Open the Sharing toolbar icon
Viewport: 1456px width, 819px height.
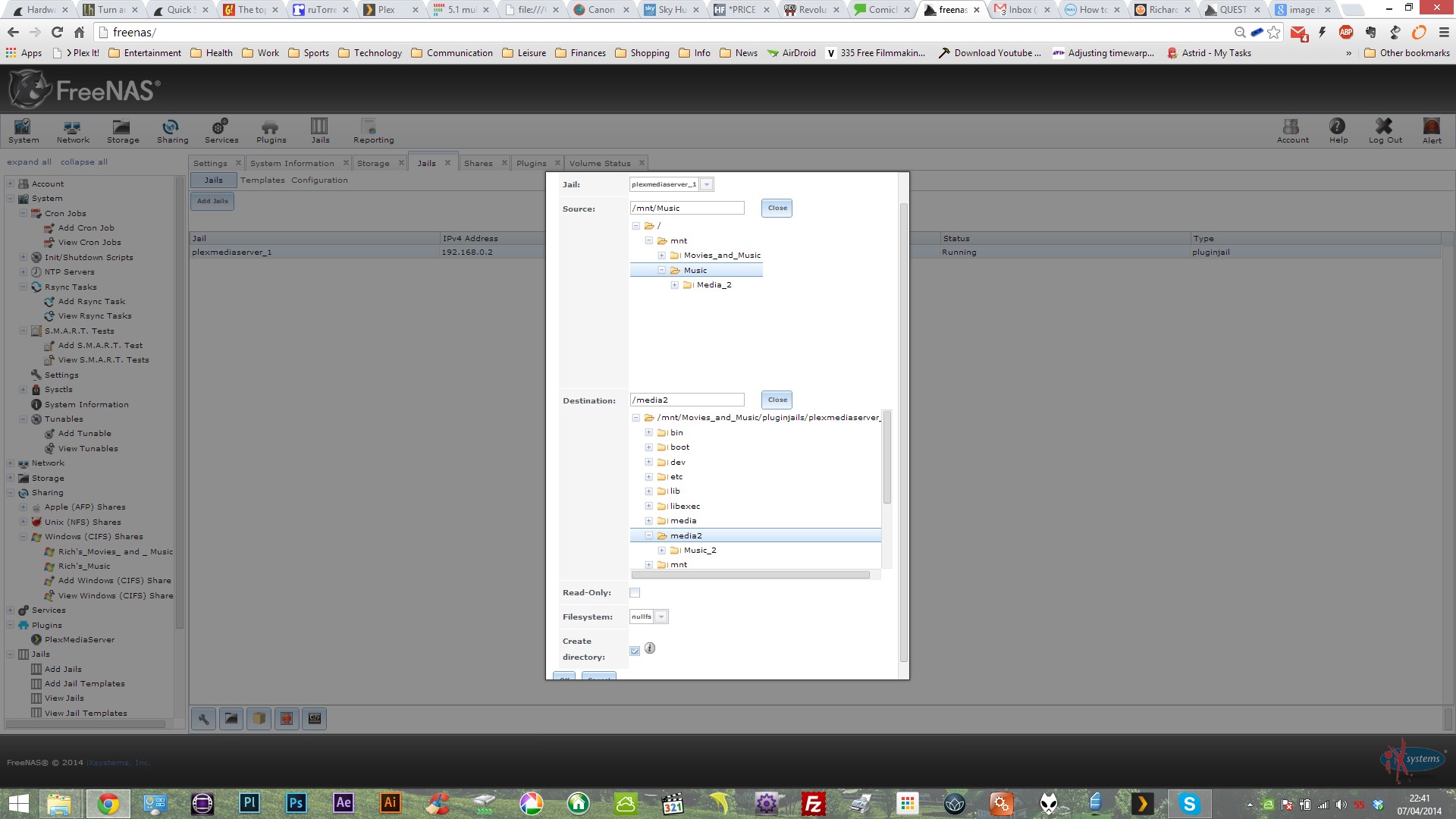(172, 130)
